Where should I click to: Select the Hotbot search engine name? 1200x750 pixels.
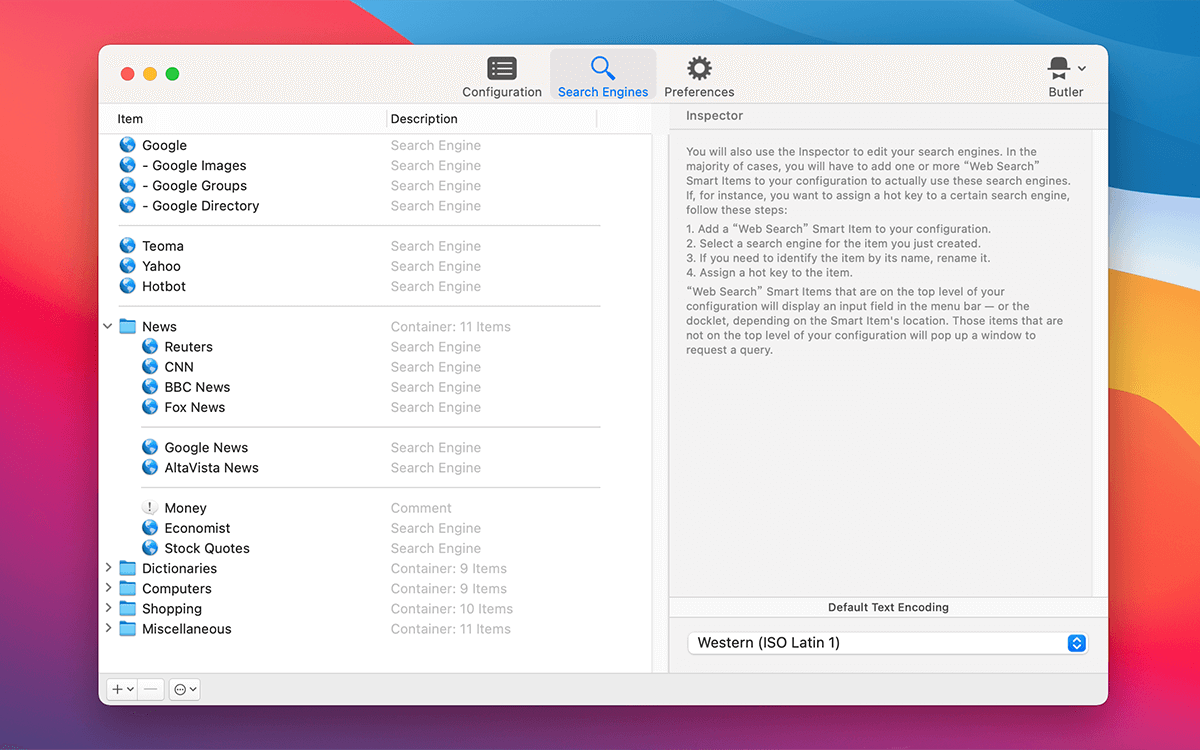pyautogui.click(x=164, y=286)
